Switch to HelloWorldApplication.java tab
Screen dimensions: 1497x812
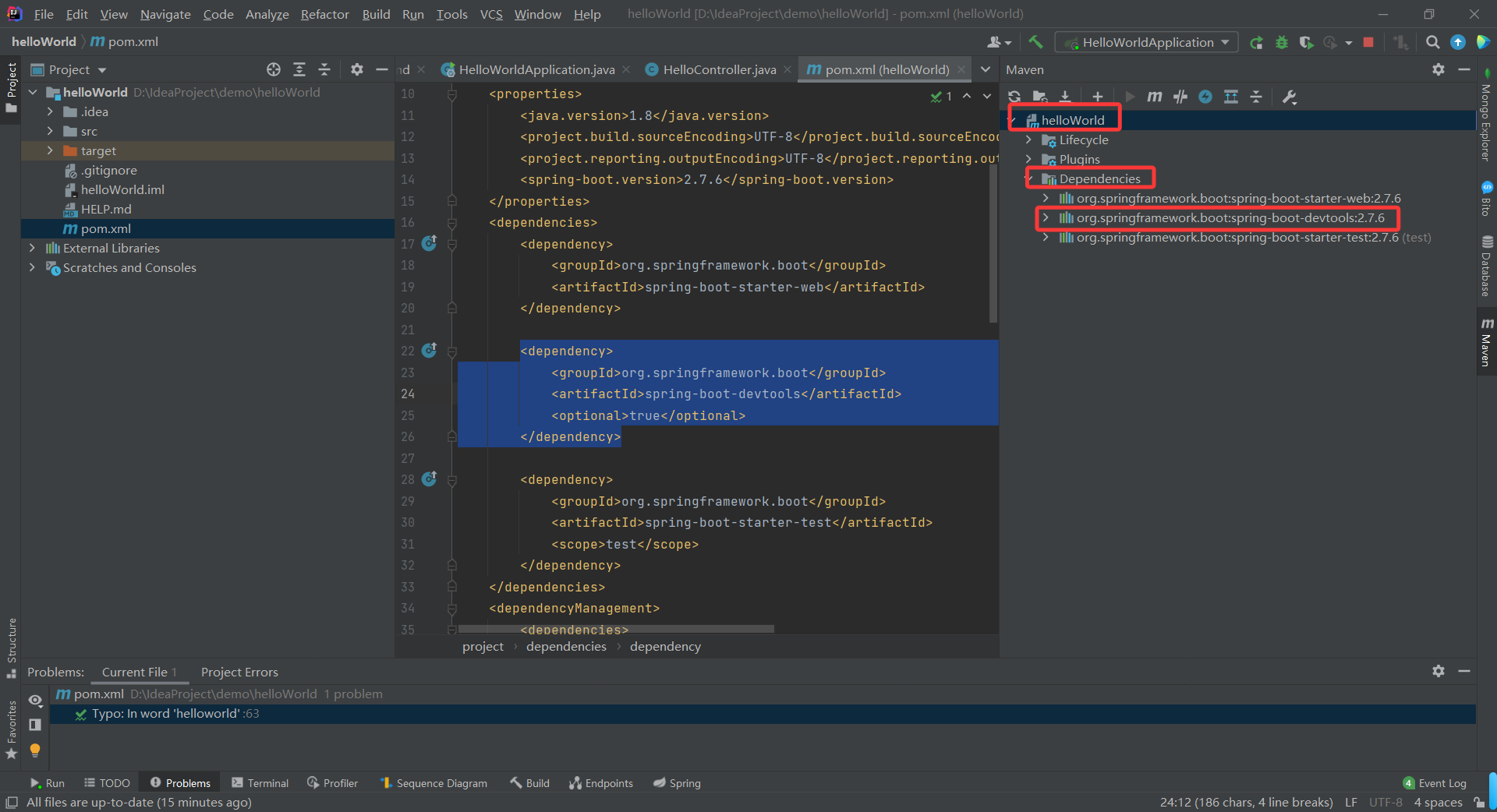535,69
